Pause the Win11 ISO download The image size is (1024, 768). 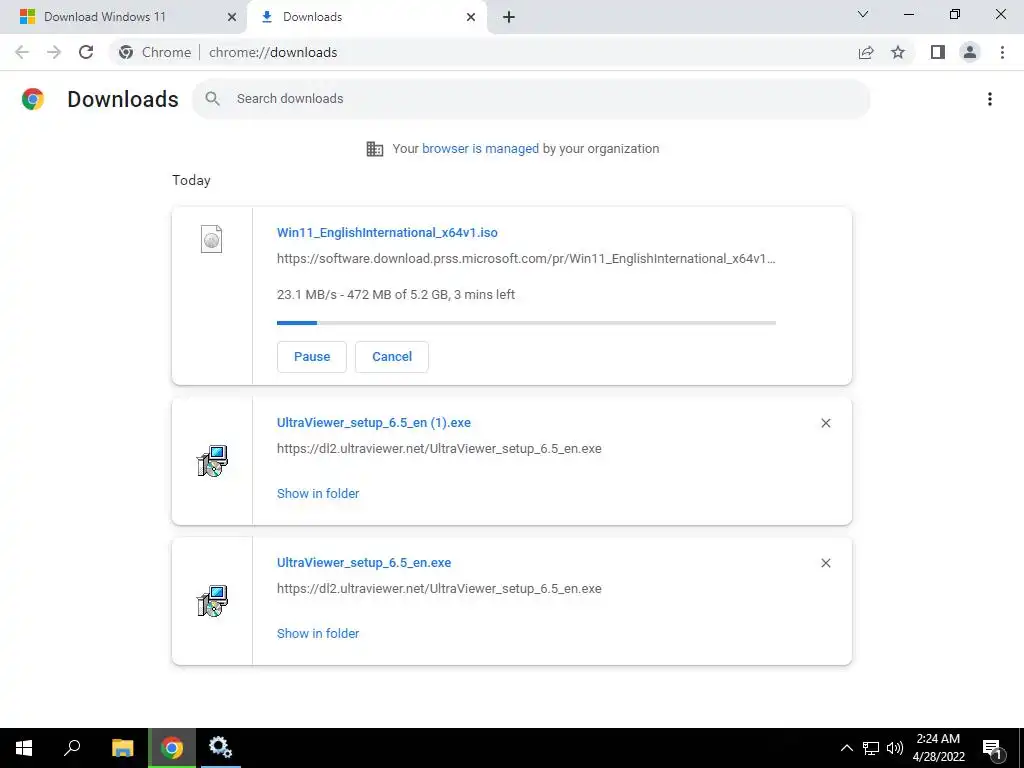(x=312, y=357)
